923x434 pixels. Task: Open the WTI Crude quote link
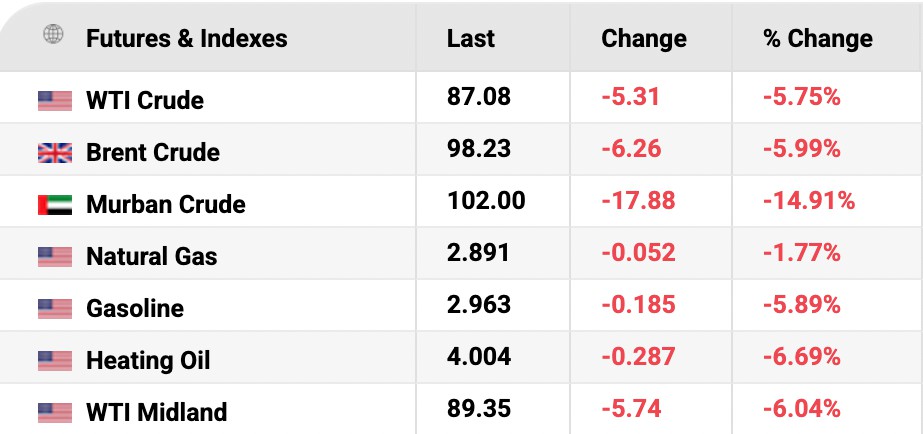tap(145, 101)
